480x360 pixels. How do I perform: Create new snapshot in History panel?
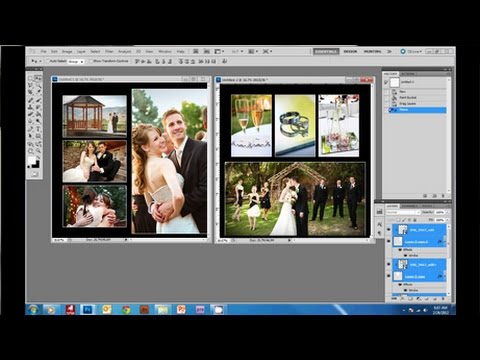pos(434,196)
